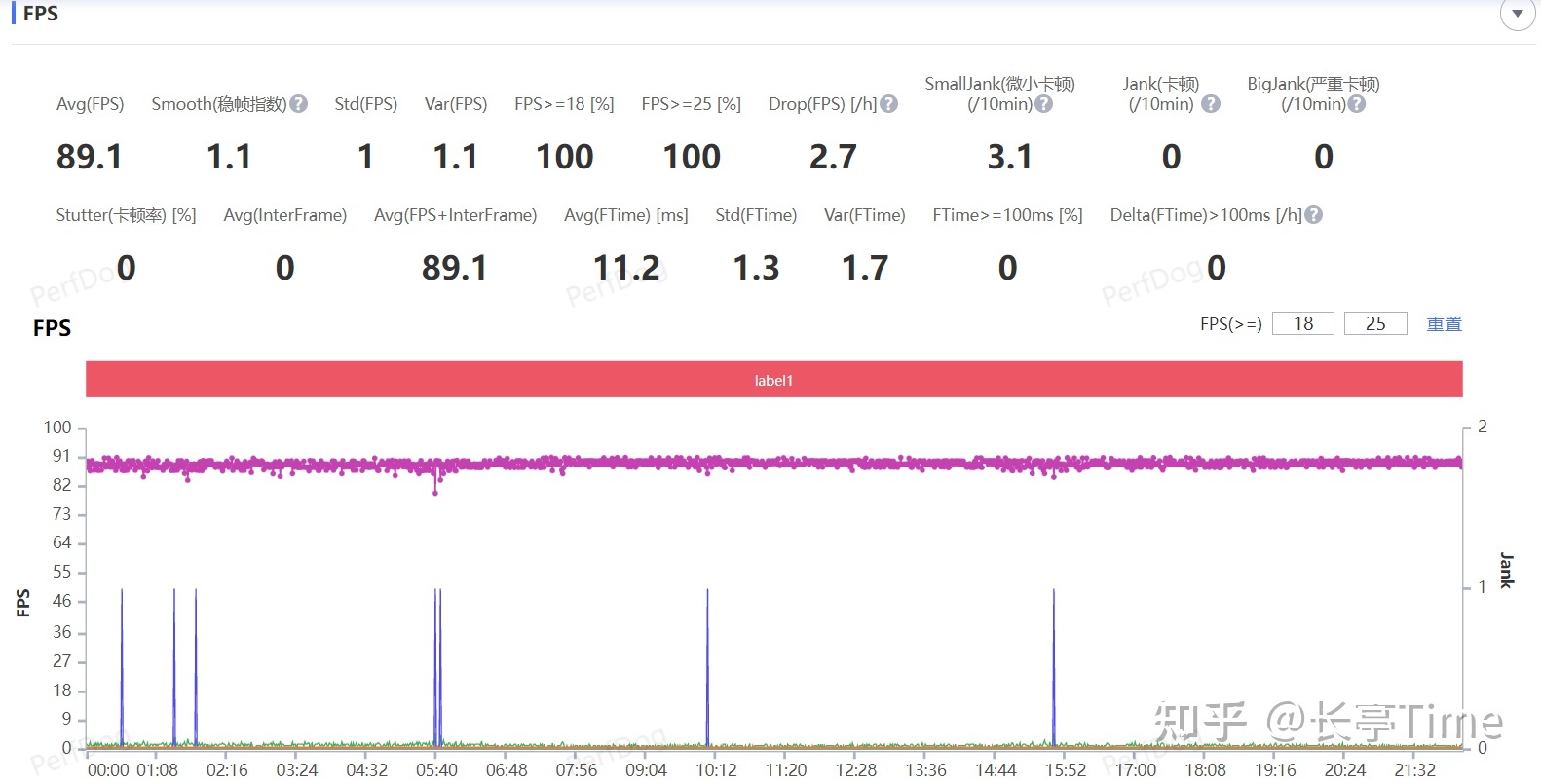Open the SmallJank(微小卡顿) question mark tooltip
This screenshot has width=1541, height=784.
(x=1043, y=104)
